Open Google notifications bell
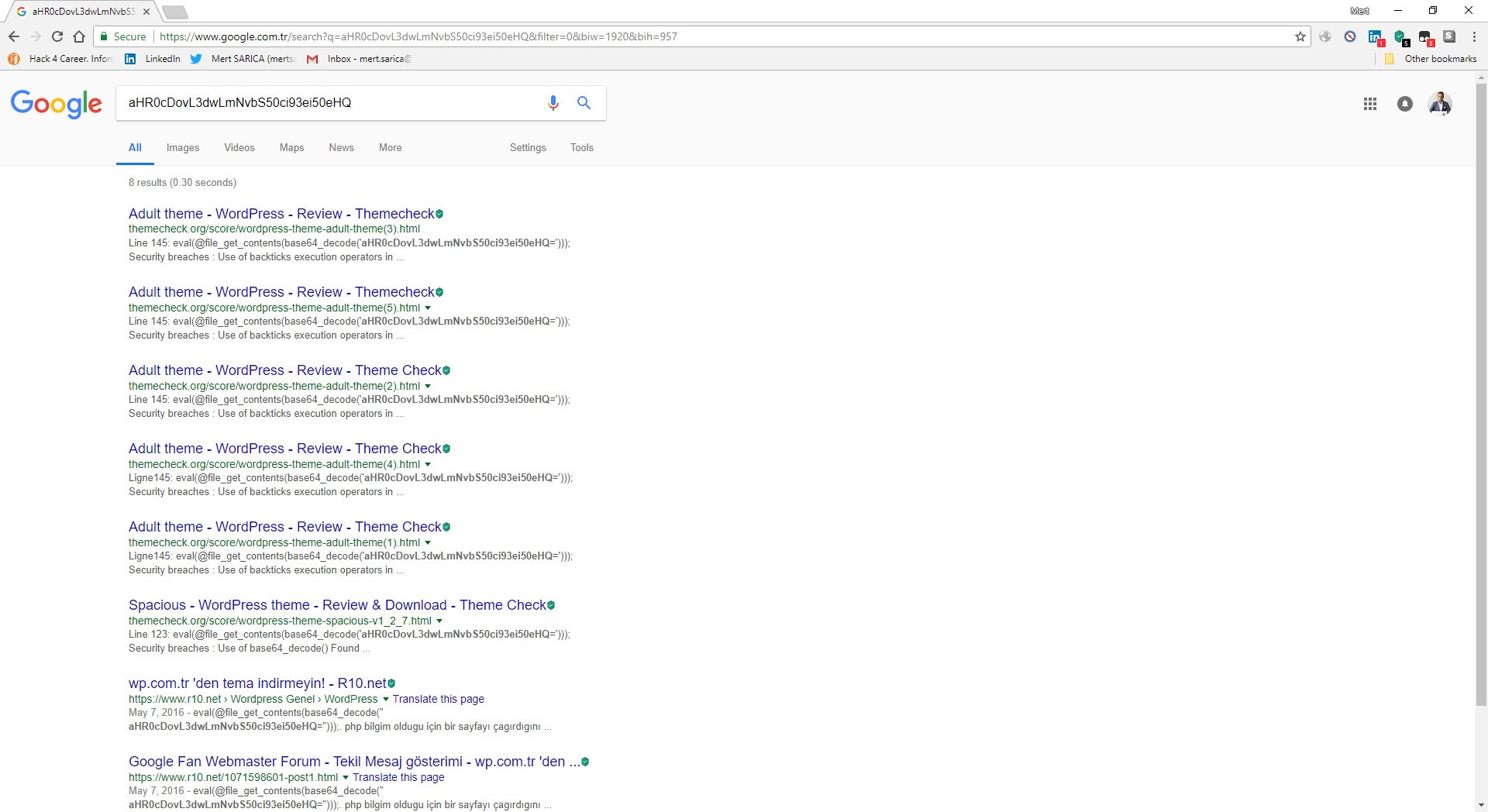This screenshot has height=812, width=1488. pos(1405,104)
